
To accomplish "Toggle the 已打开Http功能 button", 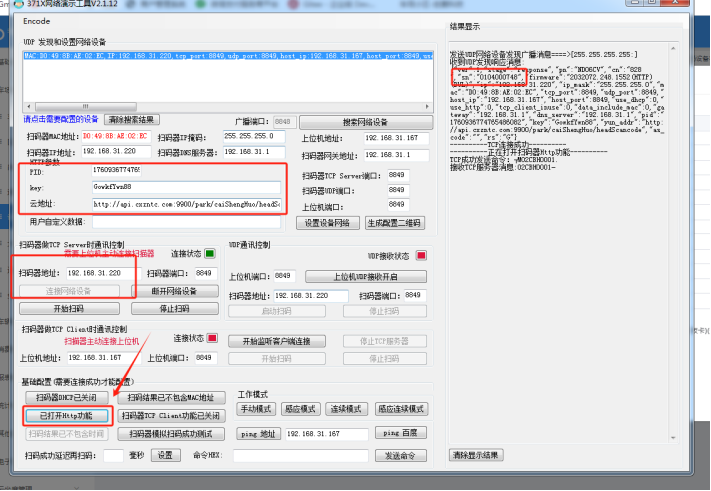I will pos(67,415).
